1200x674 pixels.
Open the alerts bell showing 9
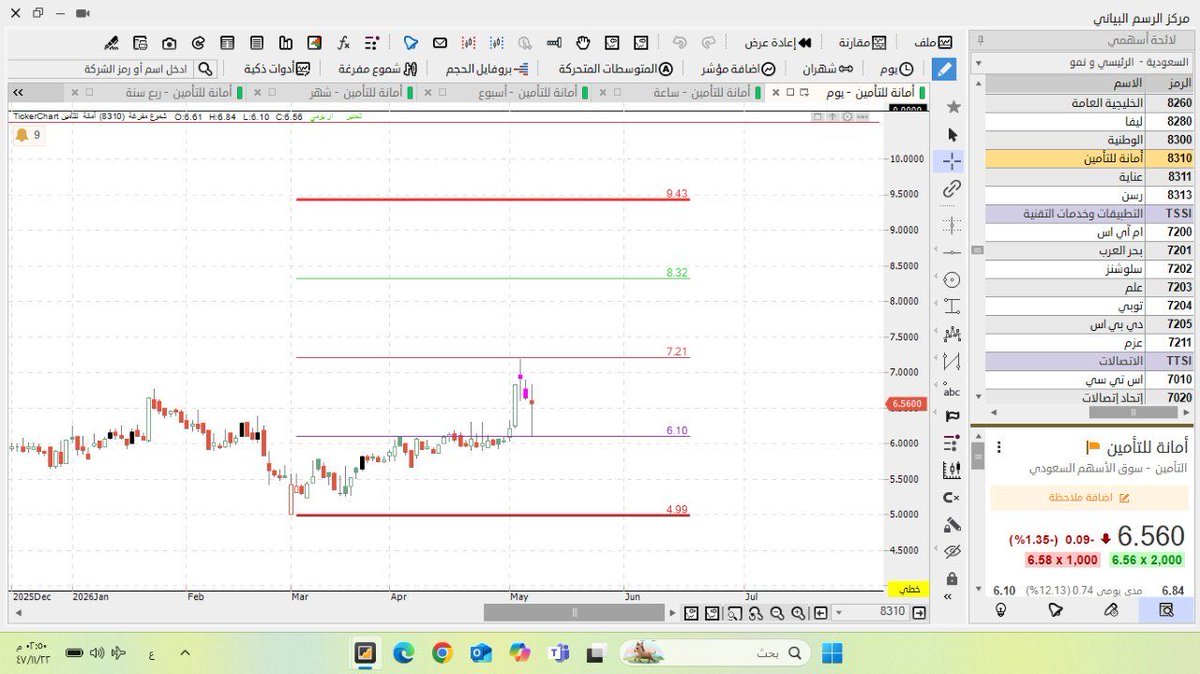coord(27,135)
